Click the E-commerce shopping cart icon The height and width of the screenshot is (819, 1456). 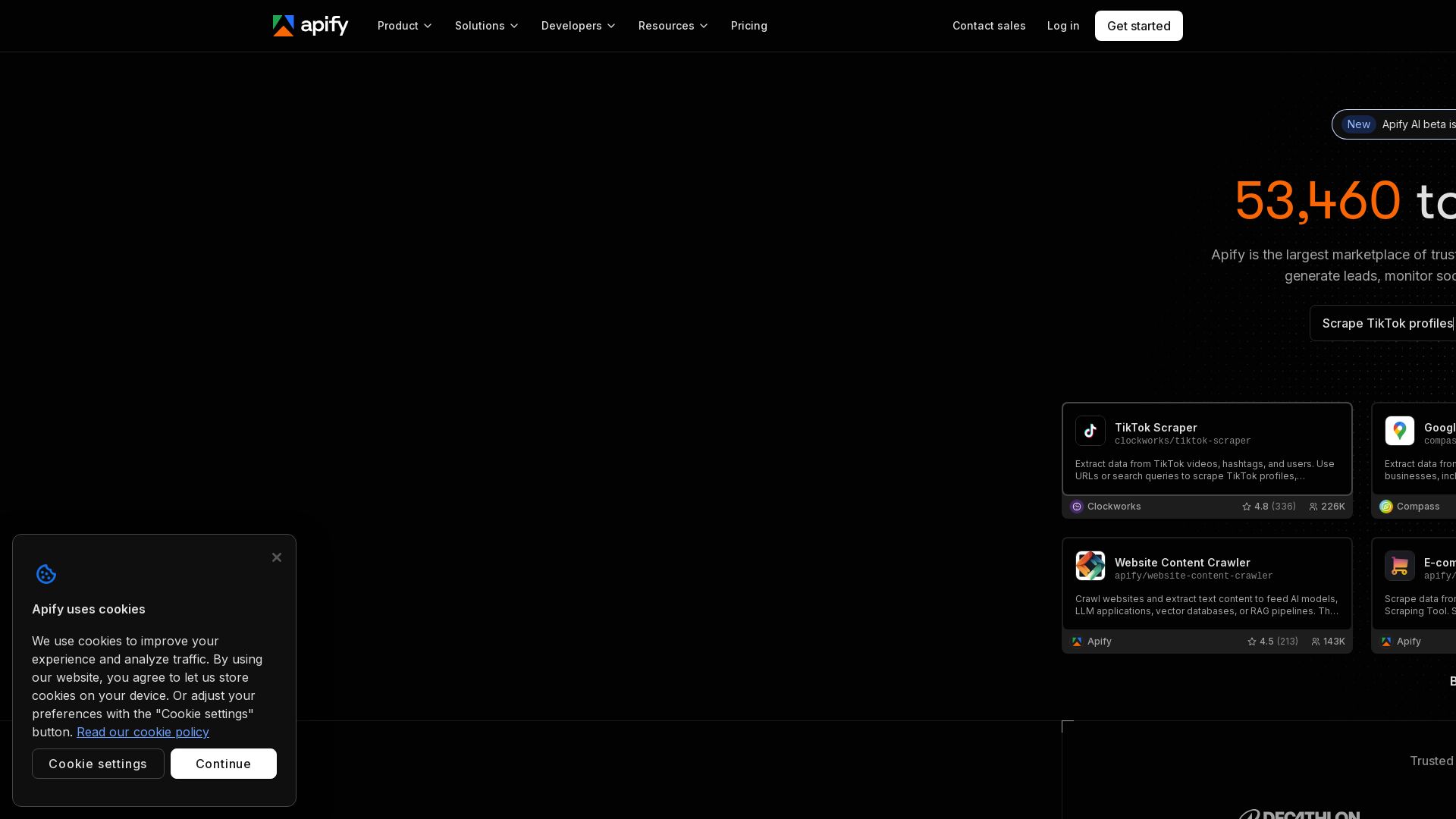pos(1400,566)
